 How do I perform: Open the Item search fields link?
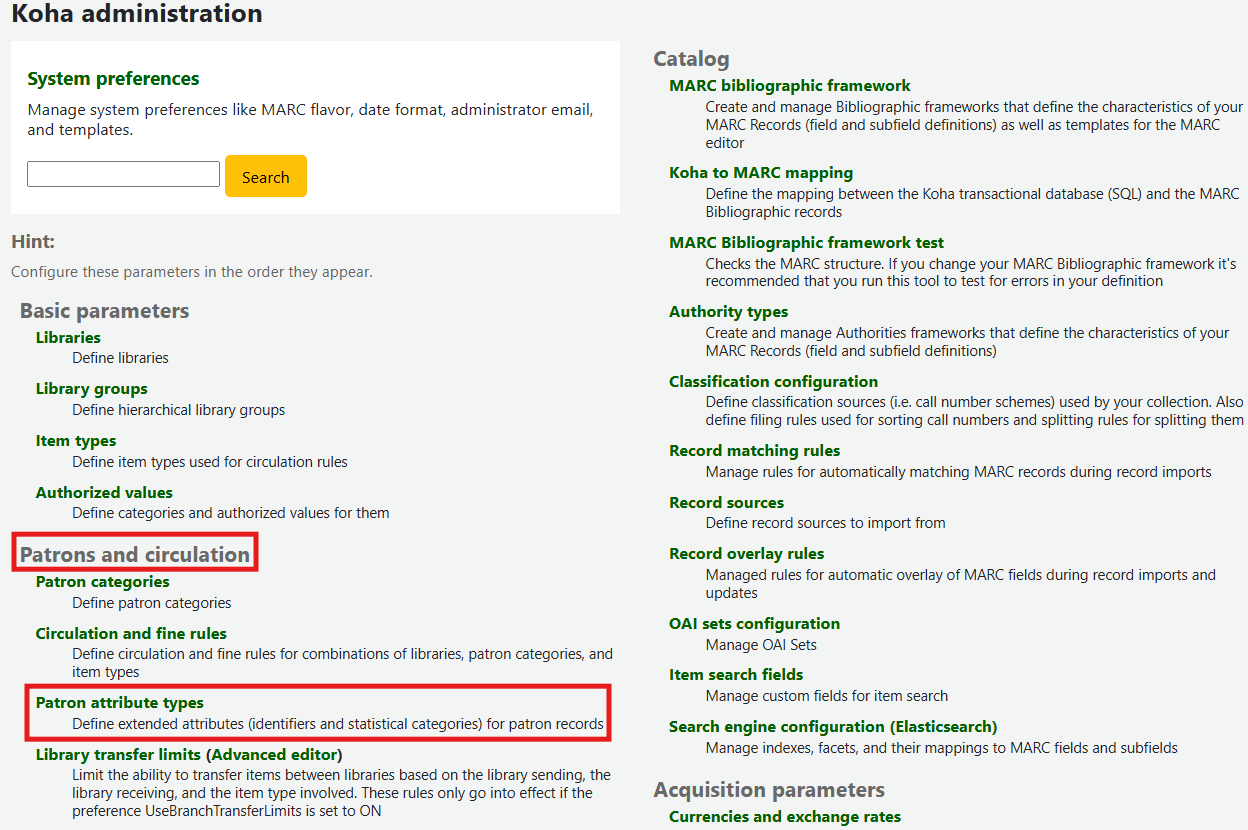(x=736, y=674)
